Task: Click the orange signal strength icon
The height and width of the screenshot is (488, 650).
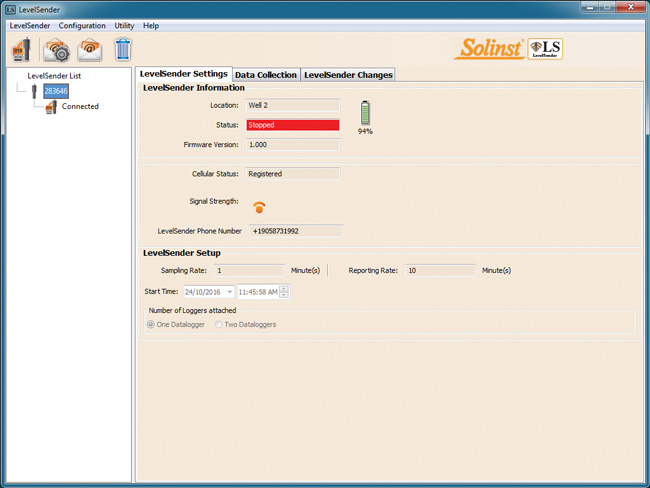Action: 259,206
